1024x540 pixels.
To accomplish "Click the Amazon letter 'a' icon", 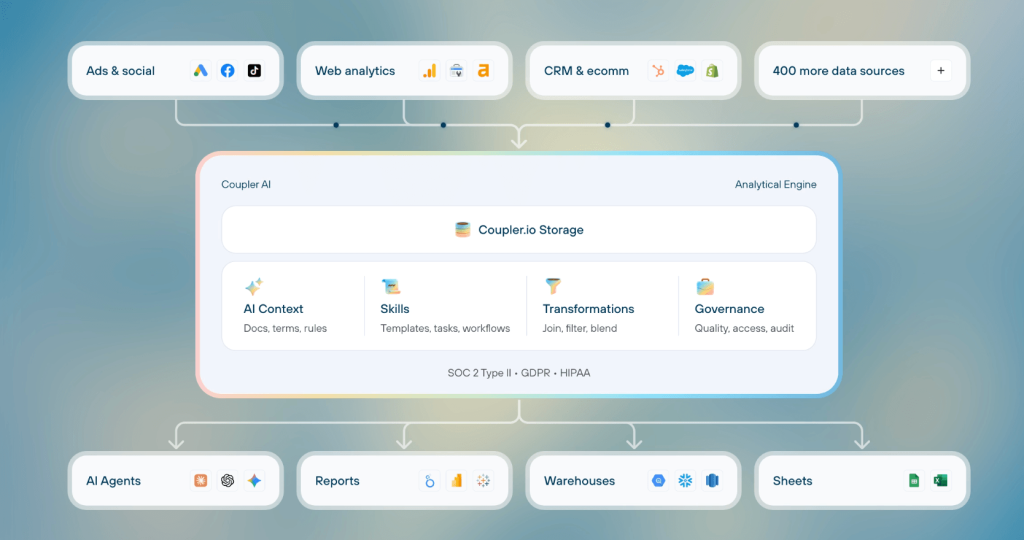I will pos(483,71).
